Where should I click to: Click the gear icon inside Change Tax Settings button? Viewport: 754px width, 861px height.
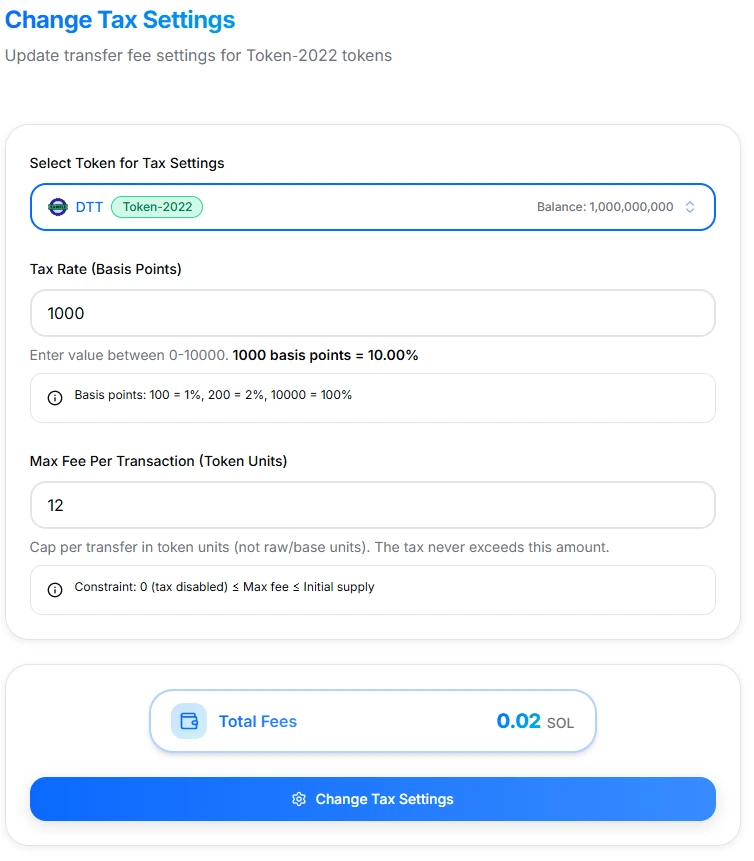pos(299,799)
